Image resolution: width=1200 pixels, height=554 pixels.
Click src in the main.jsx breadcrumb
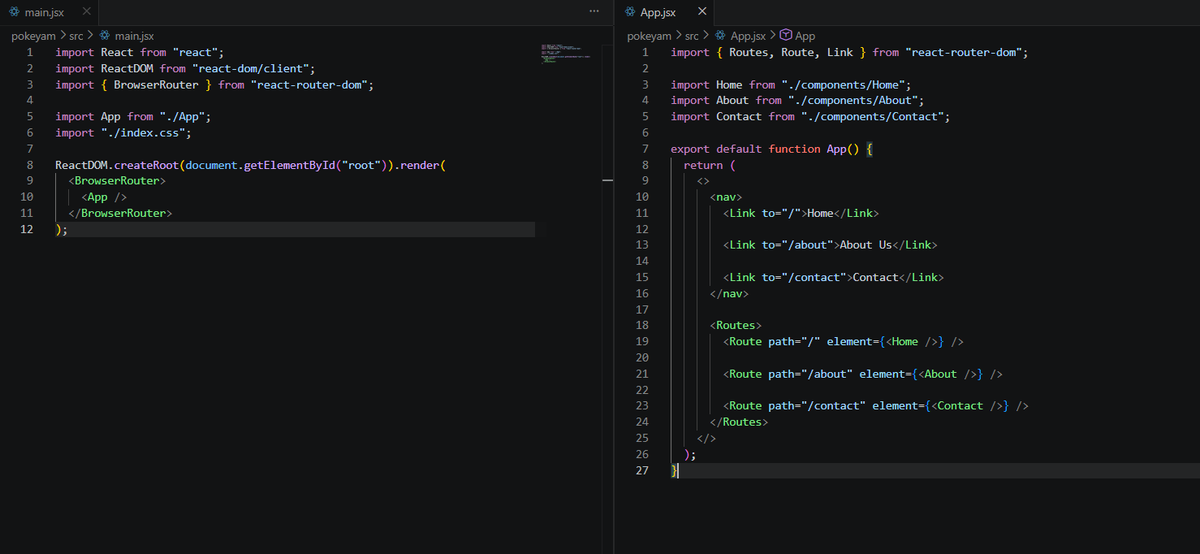click(76, 36)
